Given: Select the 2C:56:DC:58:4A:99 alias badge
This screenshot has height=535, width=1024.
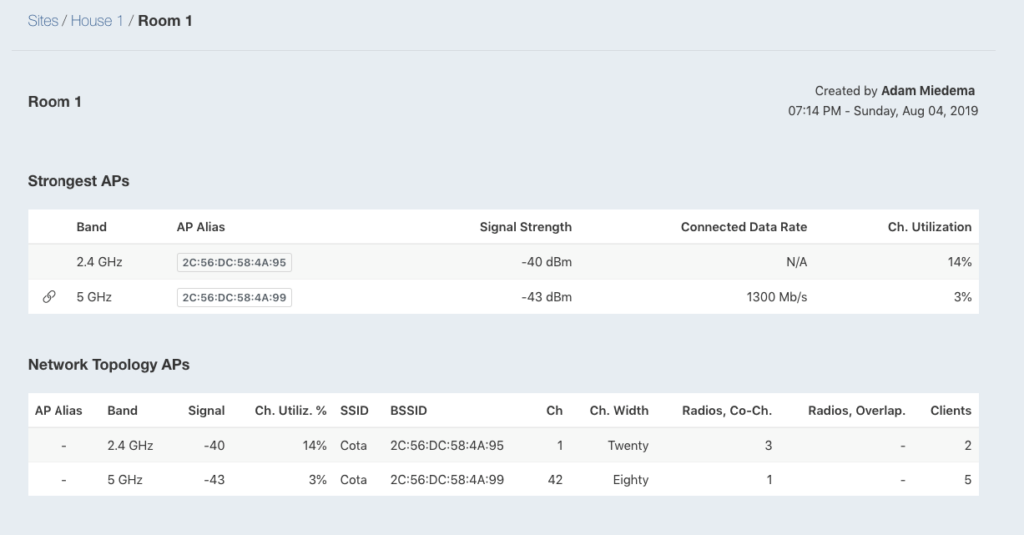Looking at the screenshot, I should pyautogui.click(x=234, y=297).
